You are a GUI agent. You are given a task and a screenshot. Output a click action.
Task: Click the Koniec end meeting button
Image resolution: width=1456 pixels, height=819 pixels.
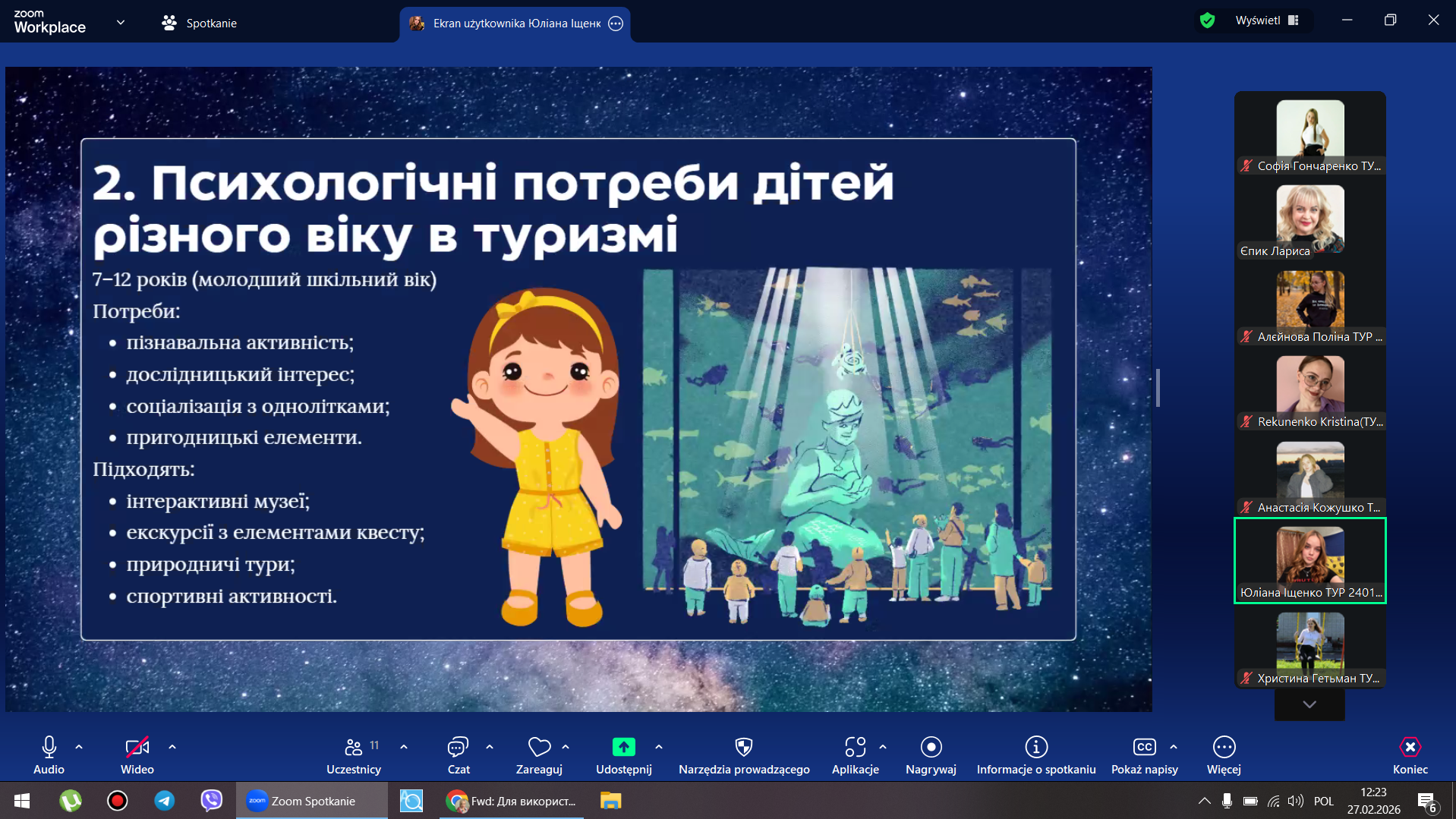click(x=1410, y=755)
